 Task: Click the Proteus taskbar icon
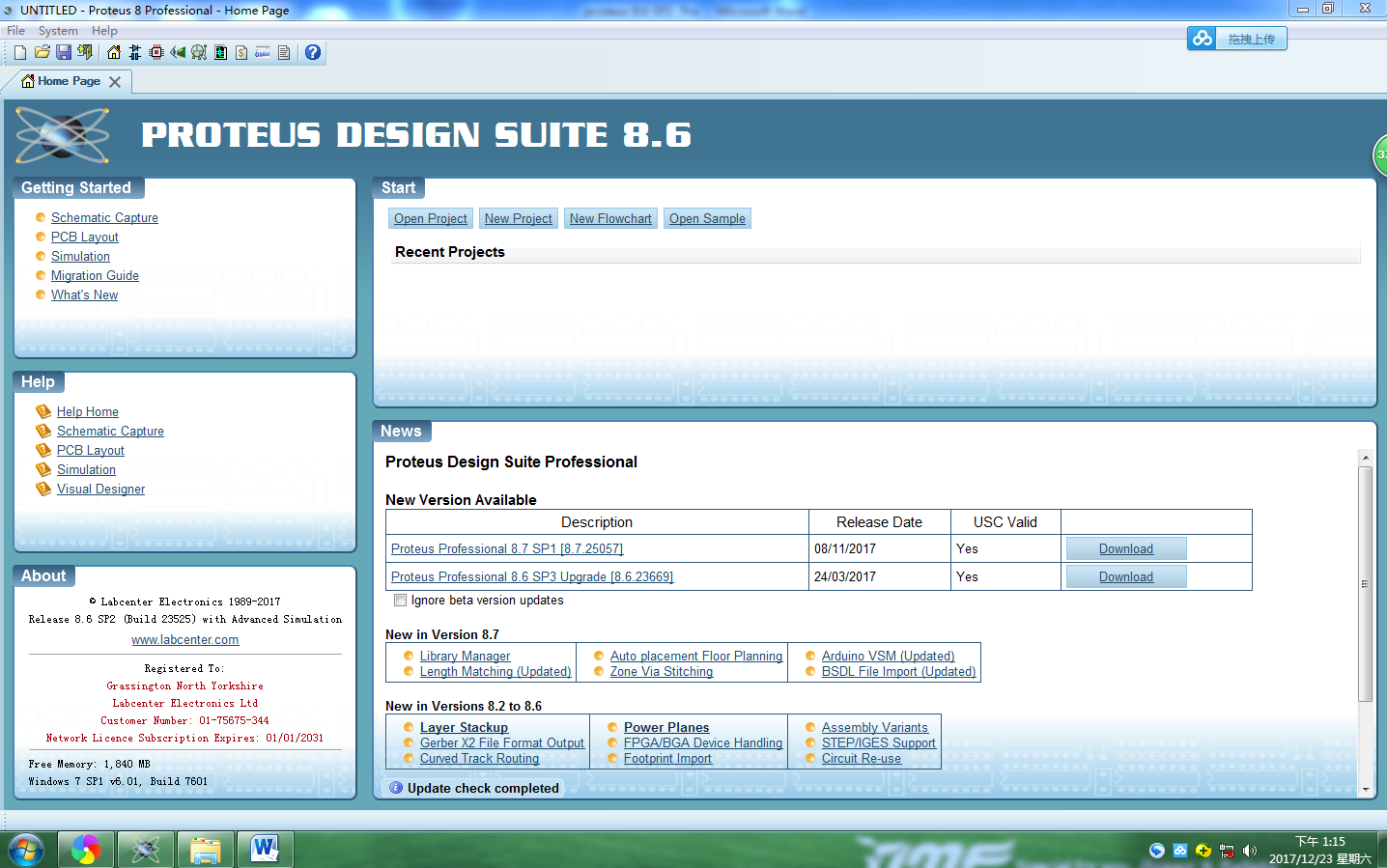point(146,850)
